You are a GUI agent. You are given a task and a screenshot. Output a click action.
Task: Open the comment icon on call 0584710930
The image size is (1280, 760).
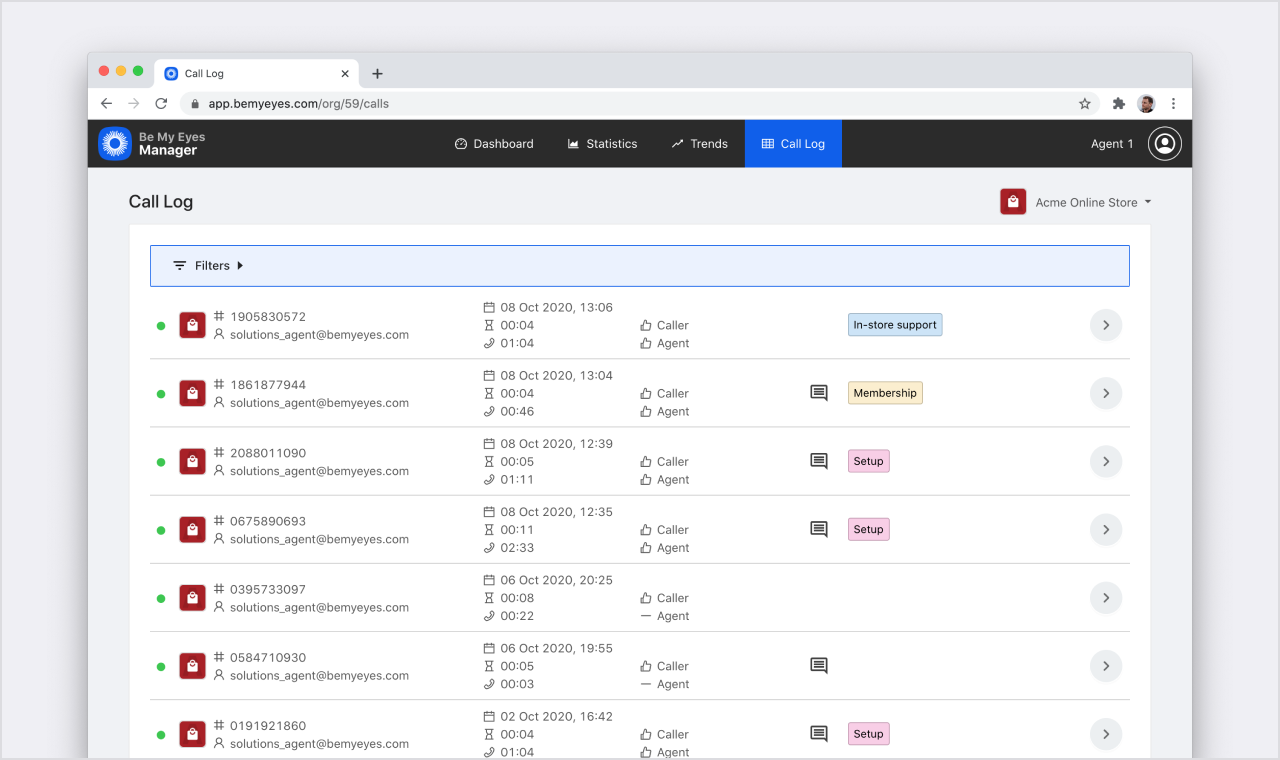pos(819,665)
